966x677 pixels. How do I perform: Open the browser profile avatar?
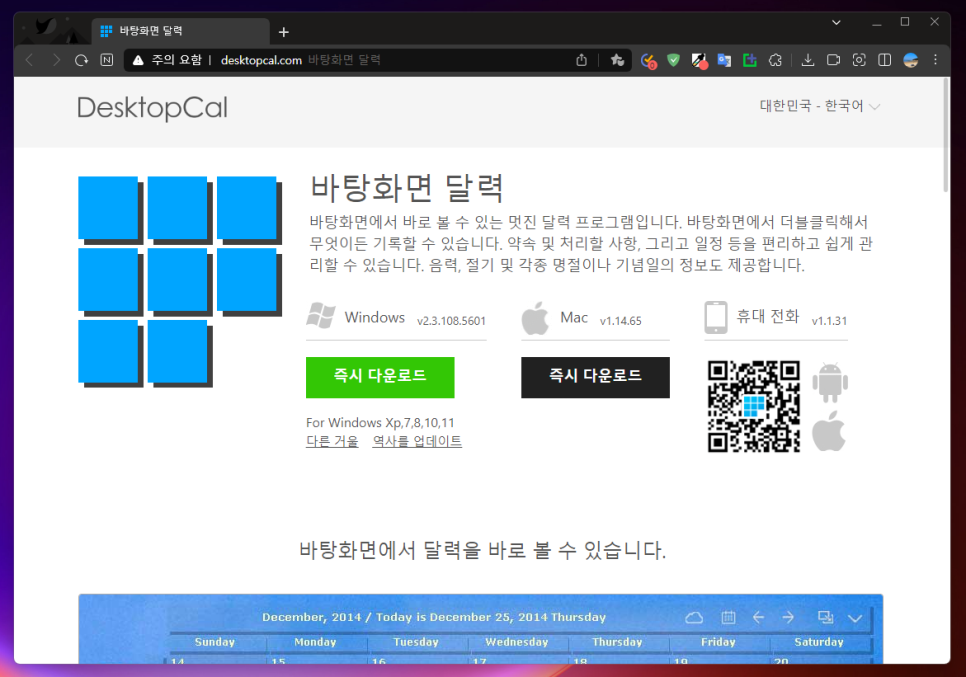tap(911, 60)
